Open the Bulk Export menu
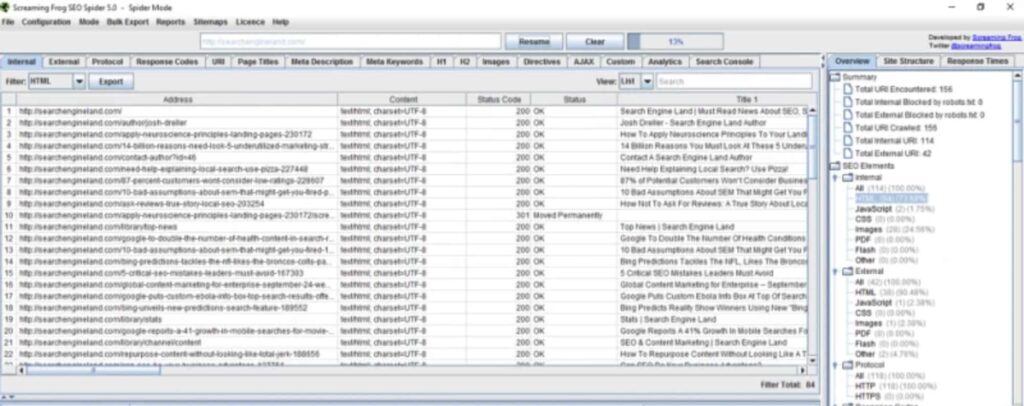1024x406 pixels. [x=128, y=21]
